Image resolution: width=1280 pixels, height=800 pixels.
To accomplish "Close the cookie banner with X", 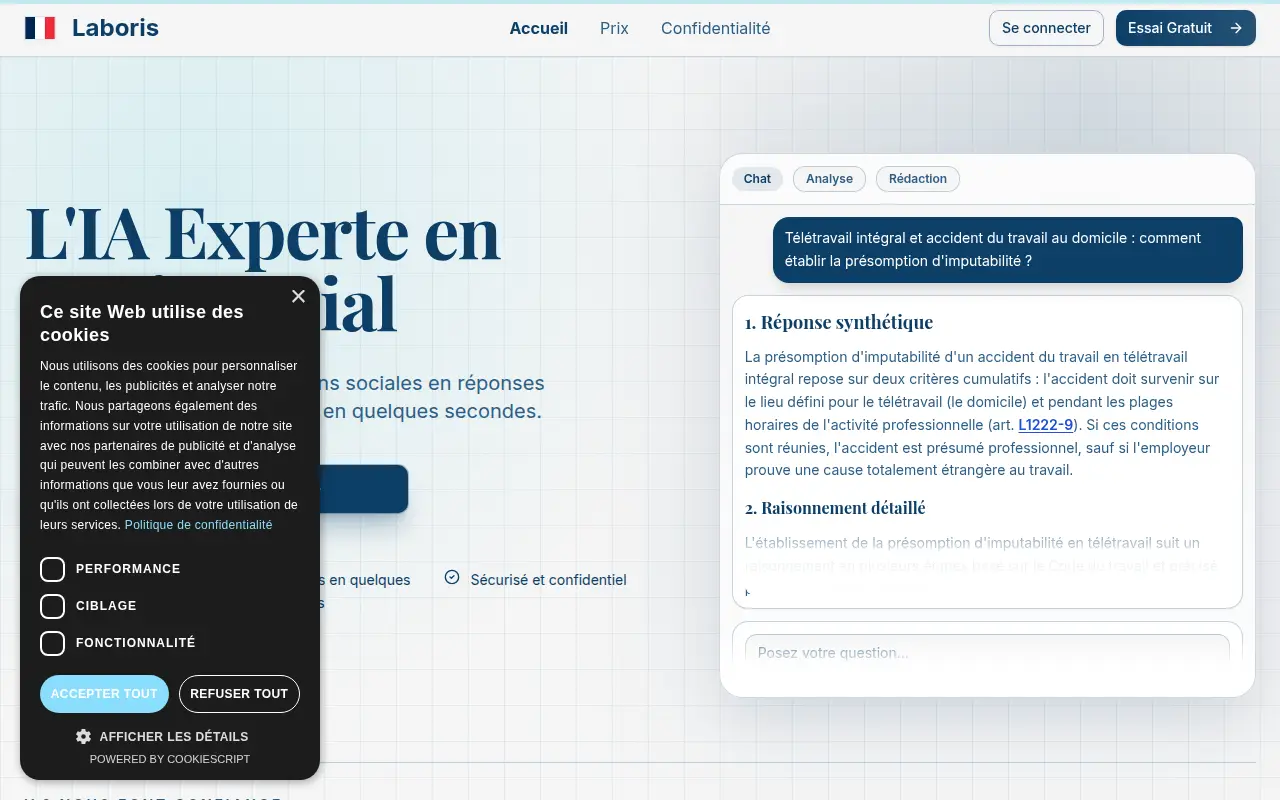I will [298, 296].
